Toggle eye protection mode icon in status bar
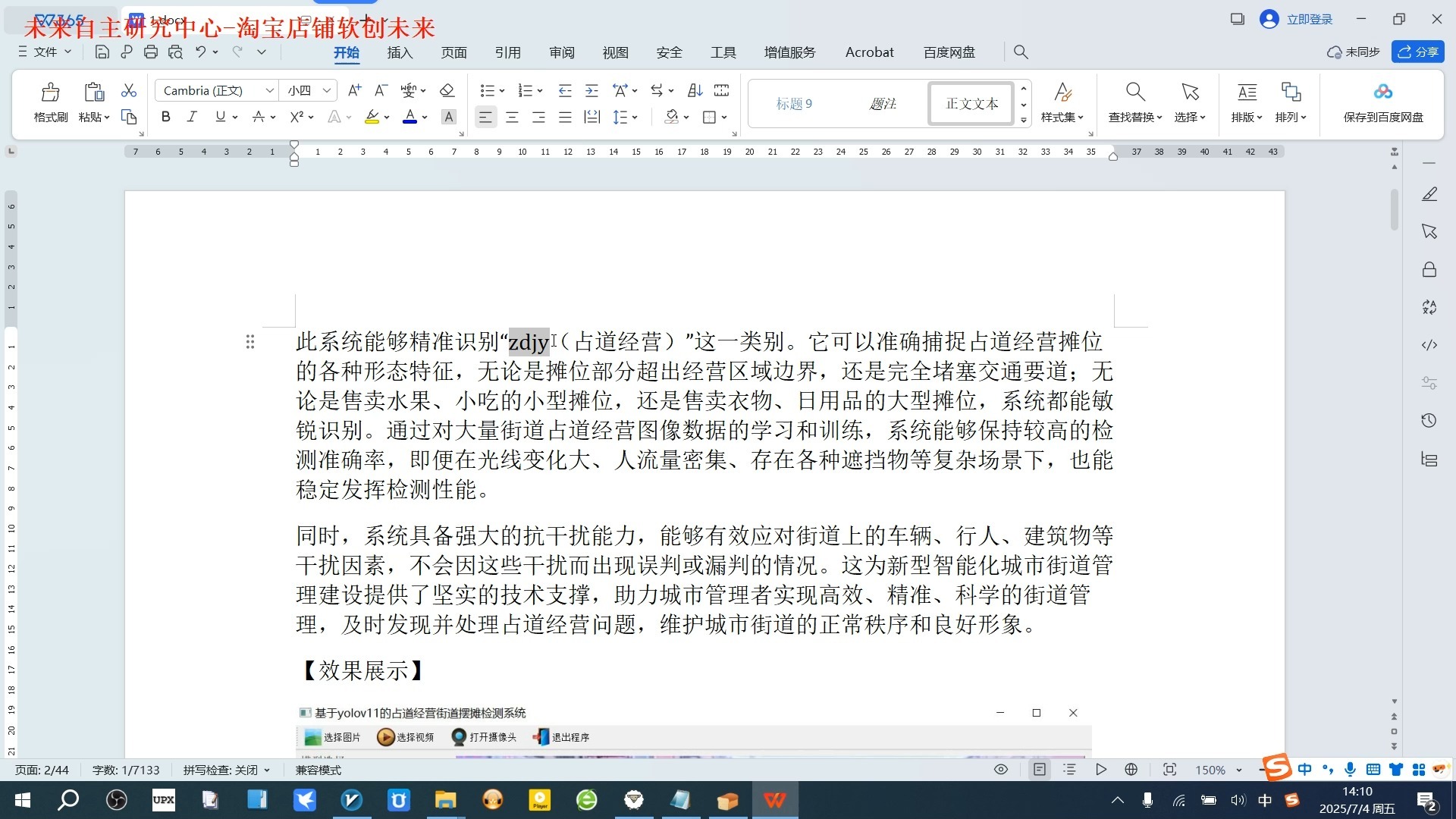This screenshot has width=1456, height=819. pyautogui.click(x=1001, y=770)
